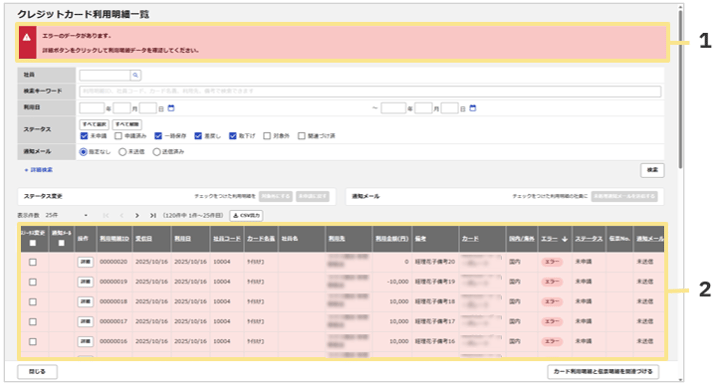The width and height of the screenshot is (717, 385).
Task: Go to the previous page arrow
Action: point(122,215)
